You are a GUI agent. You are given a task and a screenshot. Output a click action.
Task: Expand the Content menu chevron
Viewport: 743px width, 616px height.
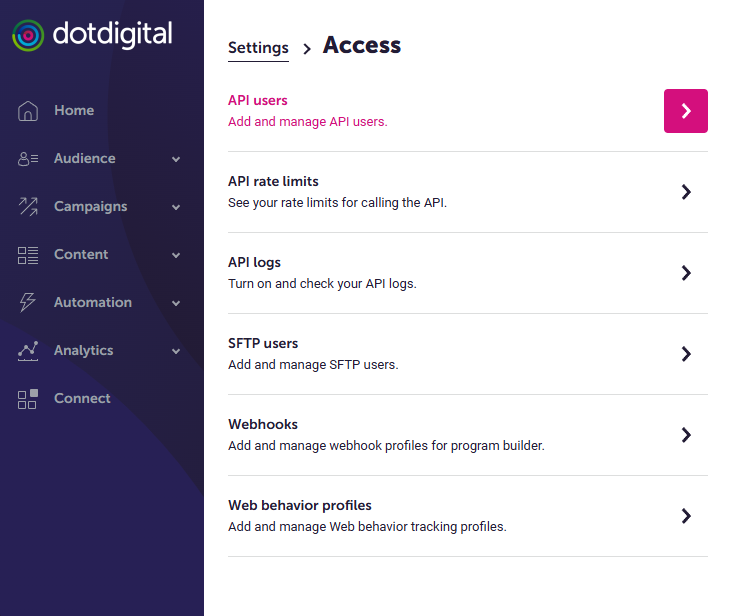tap(176, 255)
